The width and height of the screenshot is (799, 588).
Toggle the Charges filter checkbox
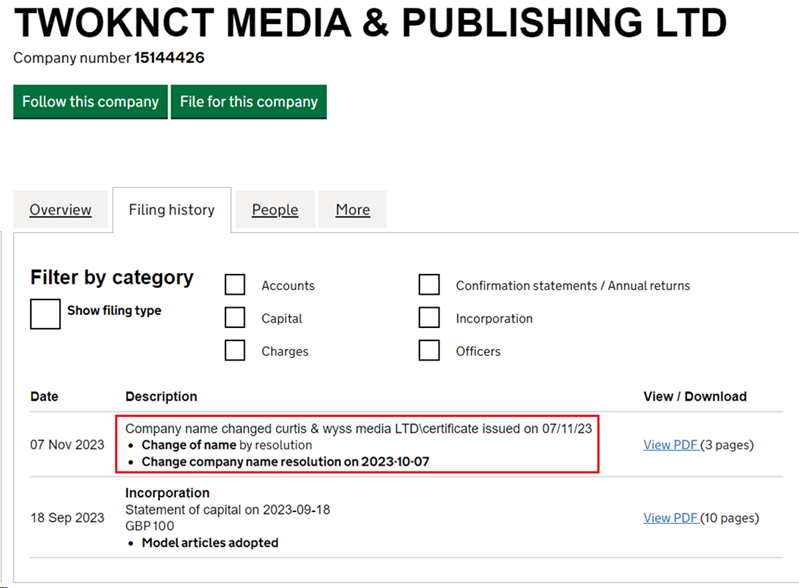click(x=235, y=351)
